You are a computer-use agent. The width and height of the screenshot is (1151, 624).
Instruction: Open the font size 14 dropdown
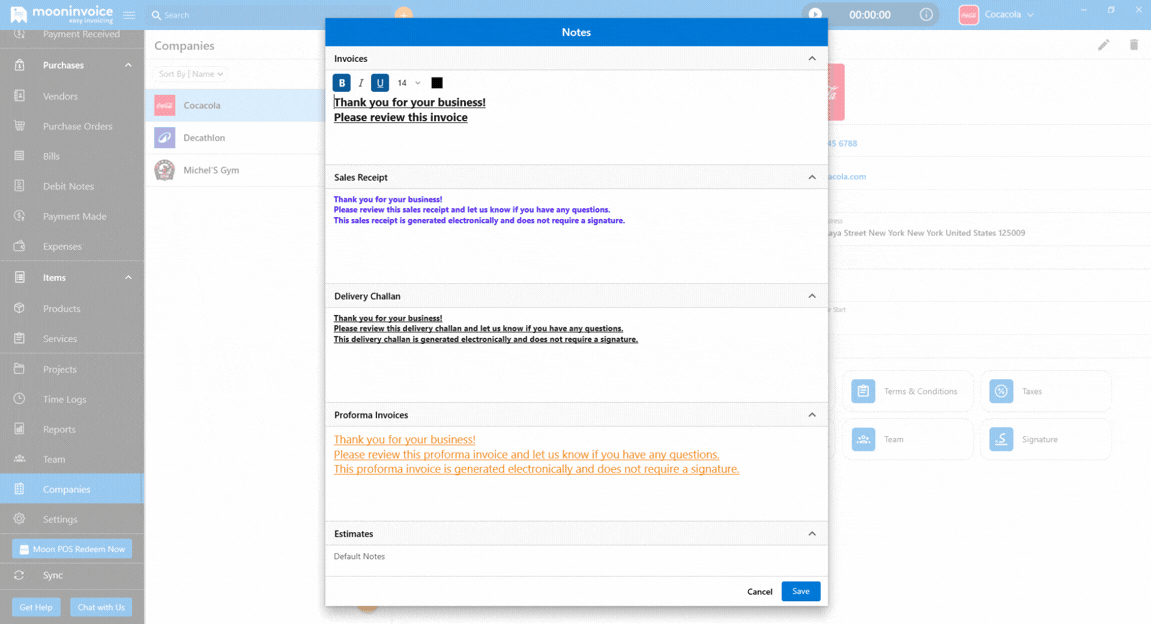408,83
